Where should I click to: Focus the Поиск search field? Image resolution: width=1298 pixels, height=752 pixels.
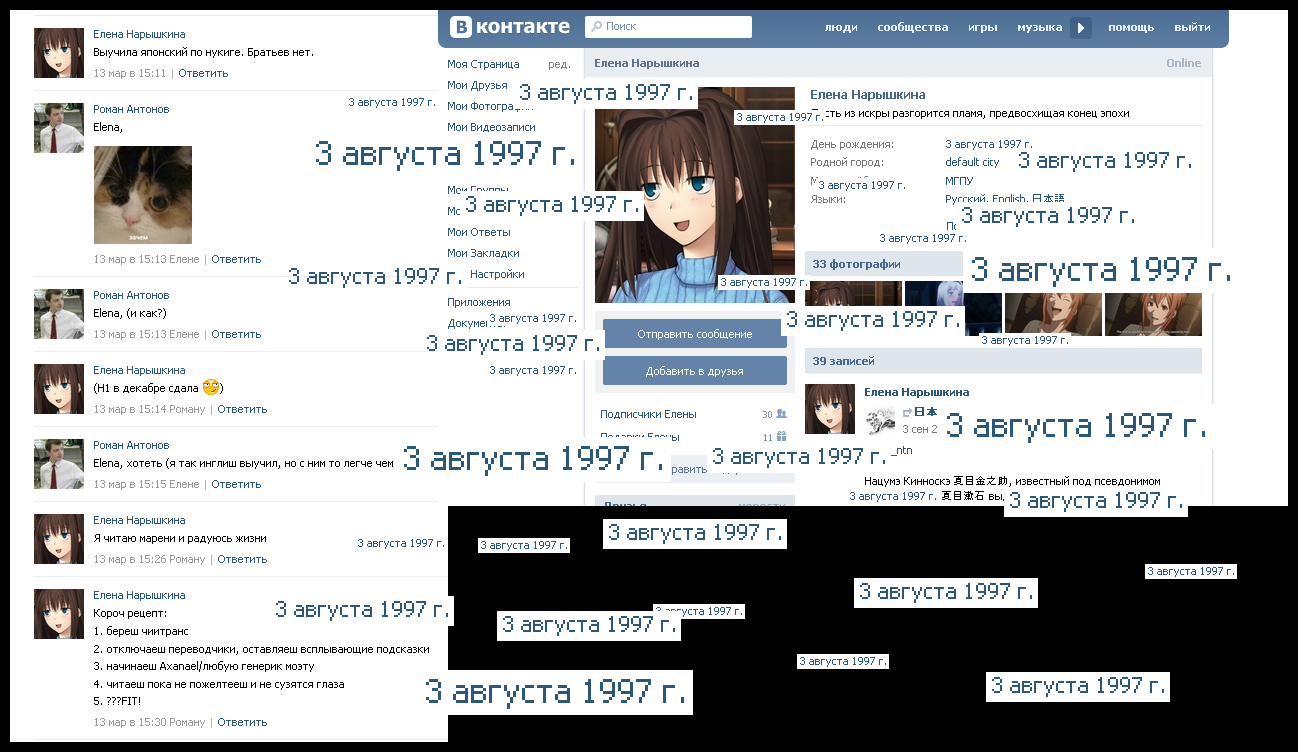(668, 27)
